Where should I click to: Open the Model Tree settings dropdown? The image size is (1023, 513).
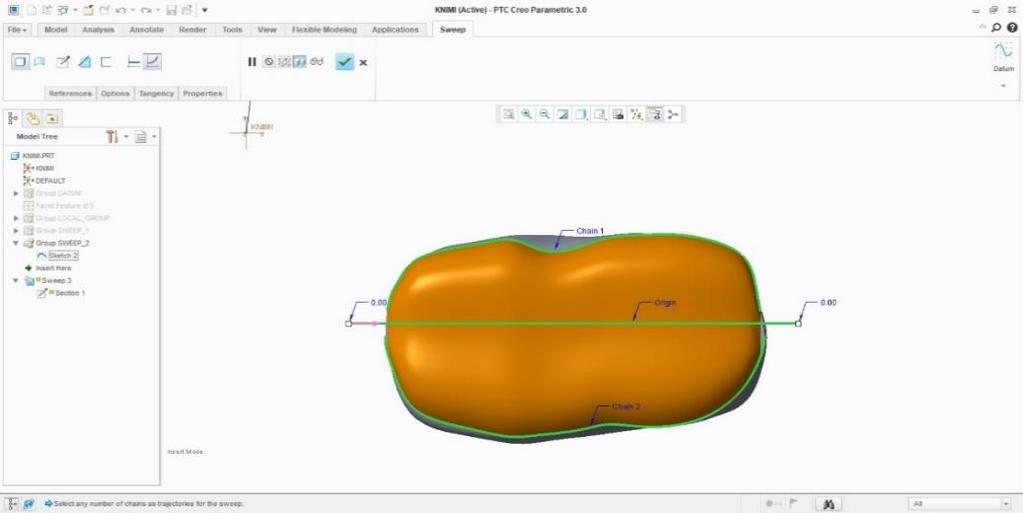point(116,136)
